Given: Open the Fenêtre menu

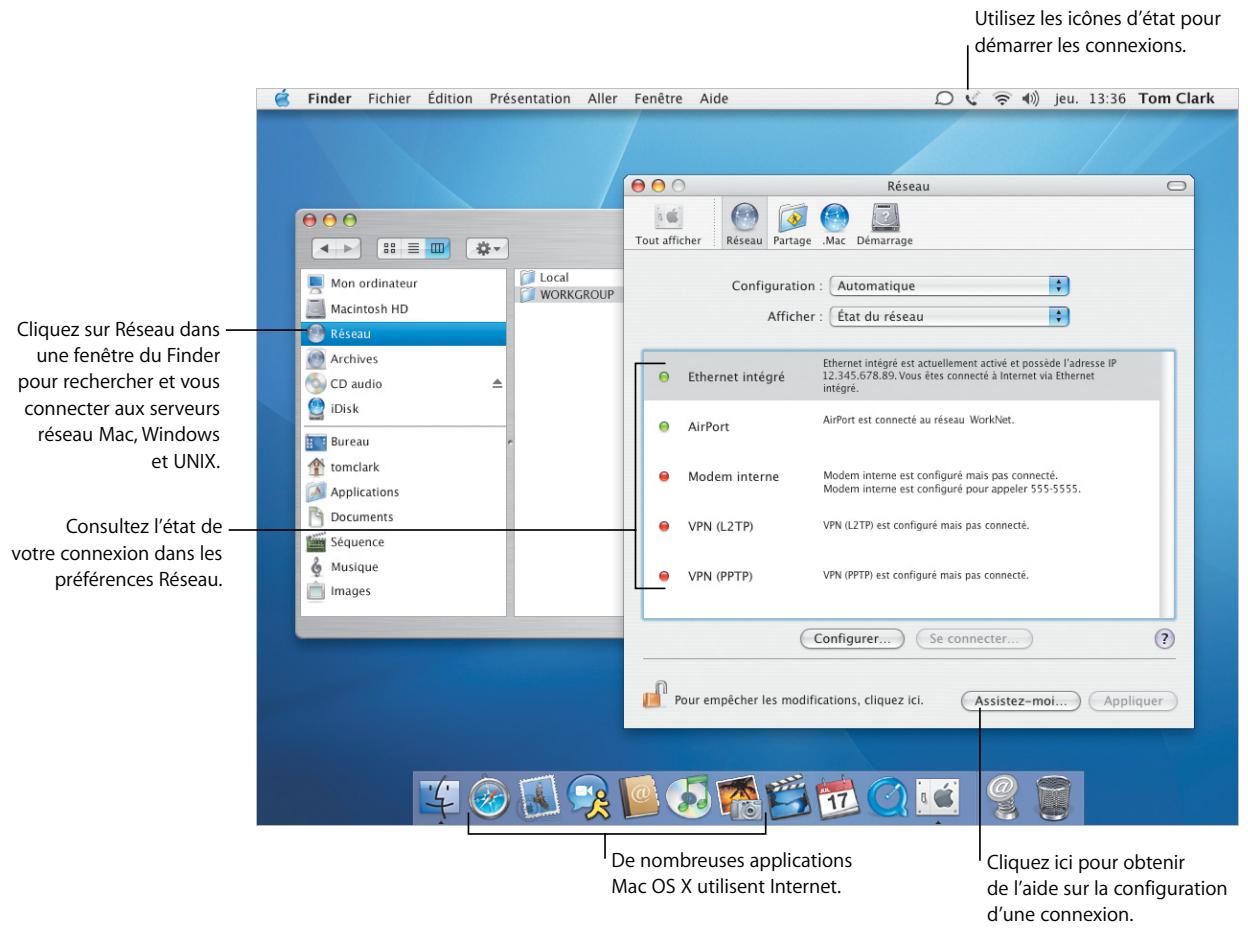Looking at the screenshot, I should (658, 99).
